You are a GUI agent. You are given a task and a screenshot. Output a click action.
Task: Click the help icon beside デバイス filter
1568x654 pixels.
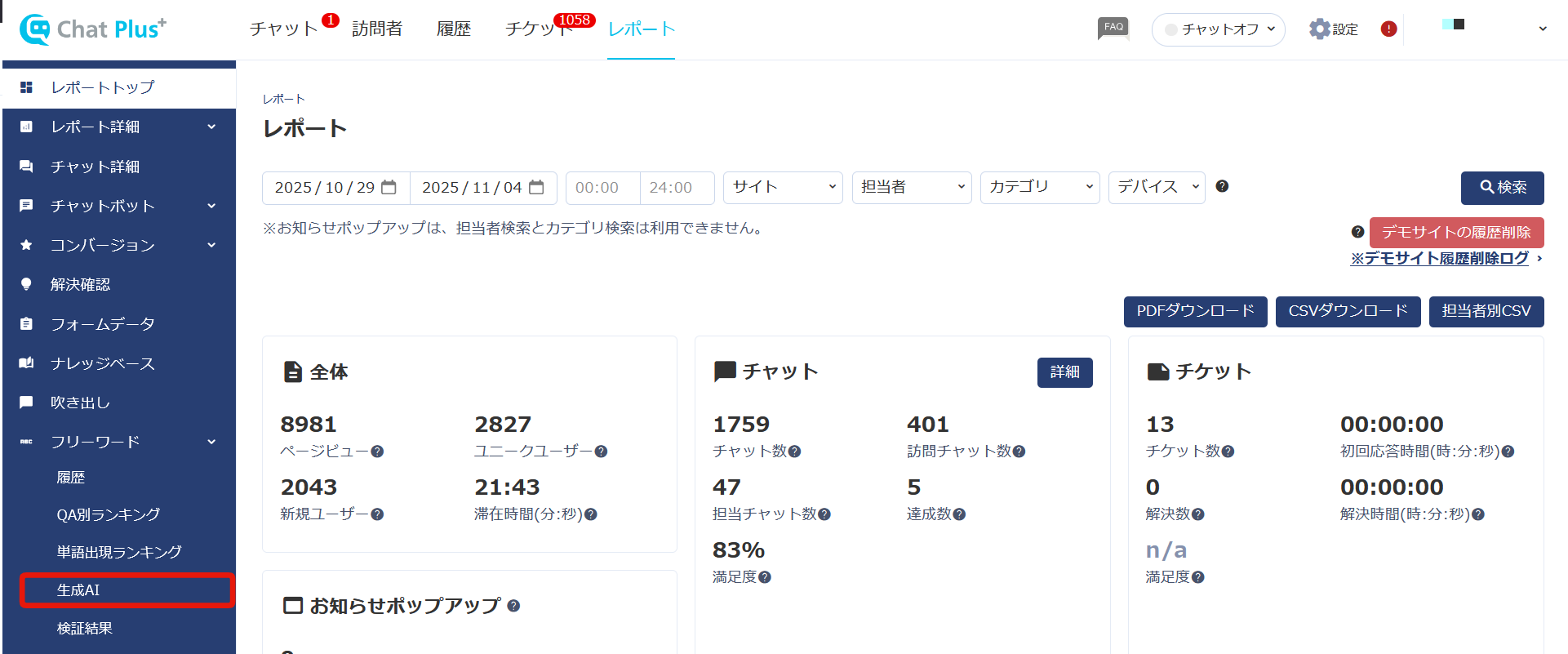[1222, 186]
